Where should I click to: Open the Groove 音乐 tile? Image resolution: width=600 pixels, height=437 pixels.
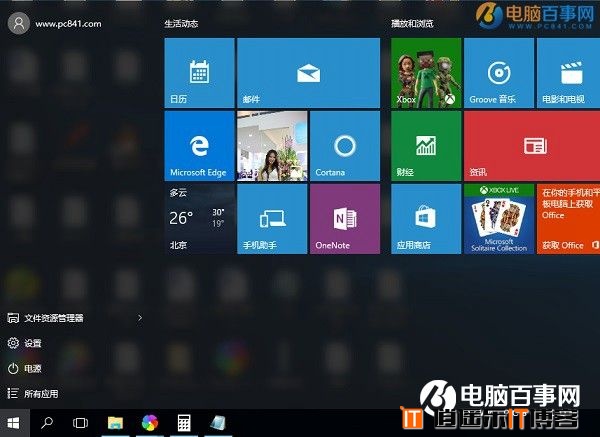point(499,73)
